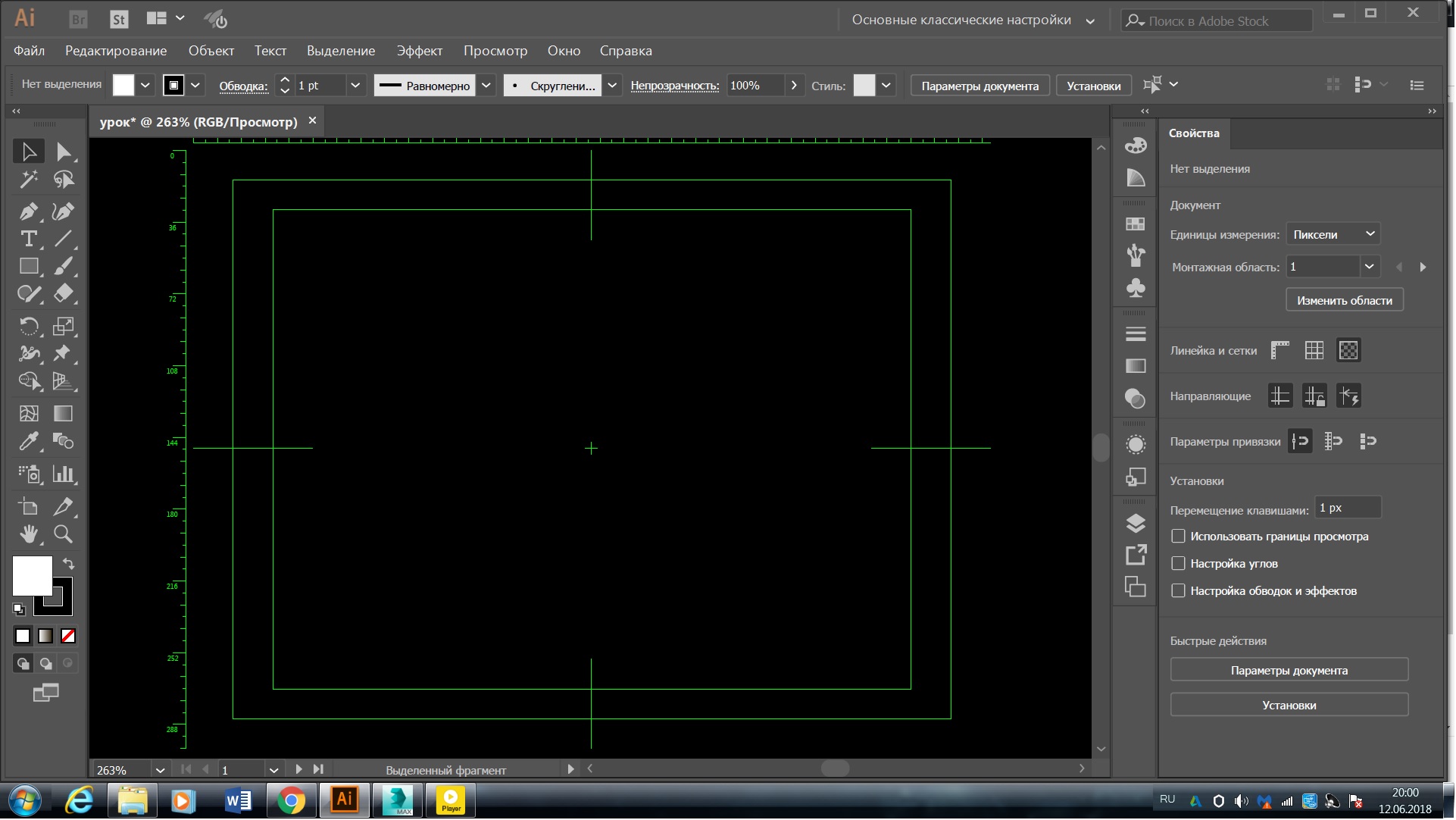Check Настройка обводок и эффектов

click(1178, 591)
